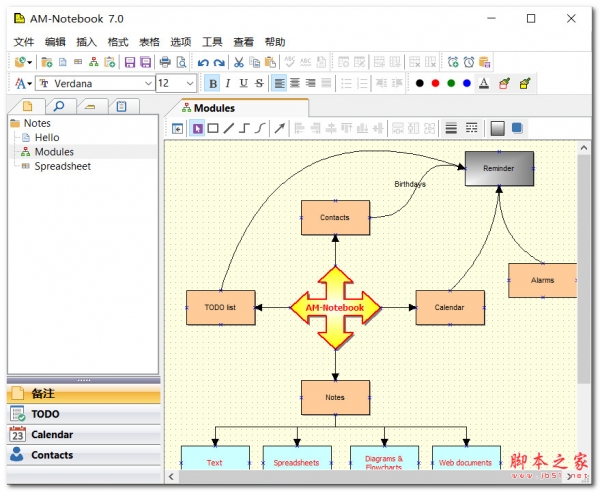Cut the selection with scissors icon
This screenshot has height=492, width=600.
pos(239,62)
